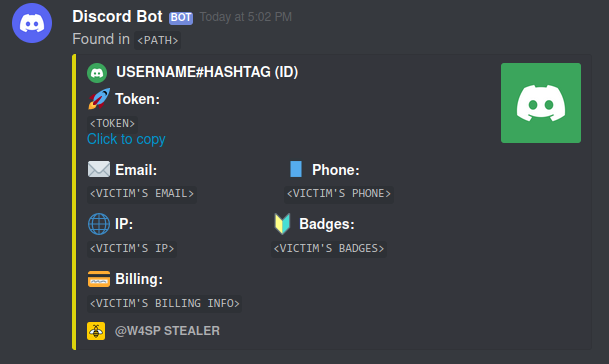Click the USERNAME#HASHTAG (ID) embed title
This screenshot has width=609, height=364.
point(207,72)
